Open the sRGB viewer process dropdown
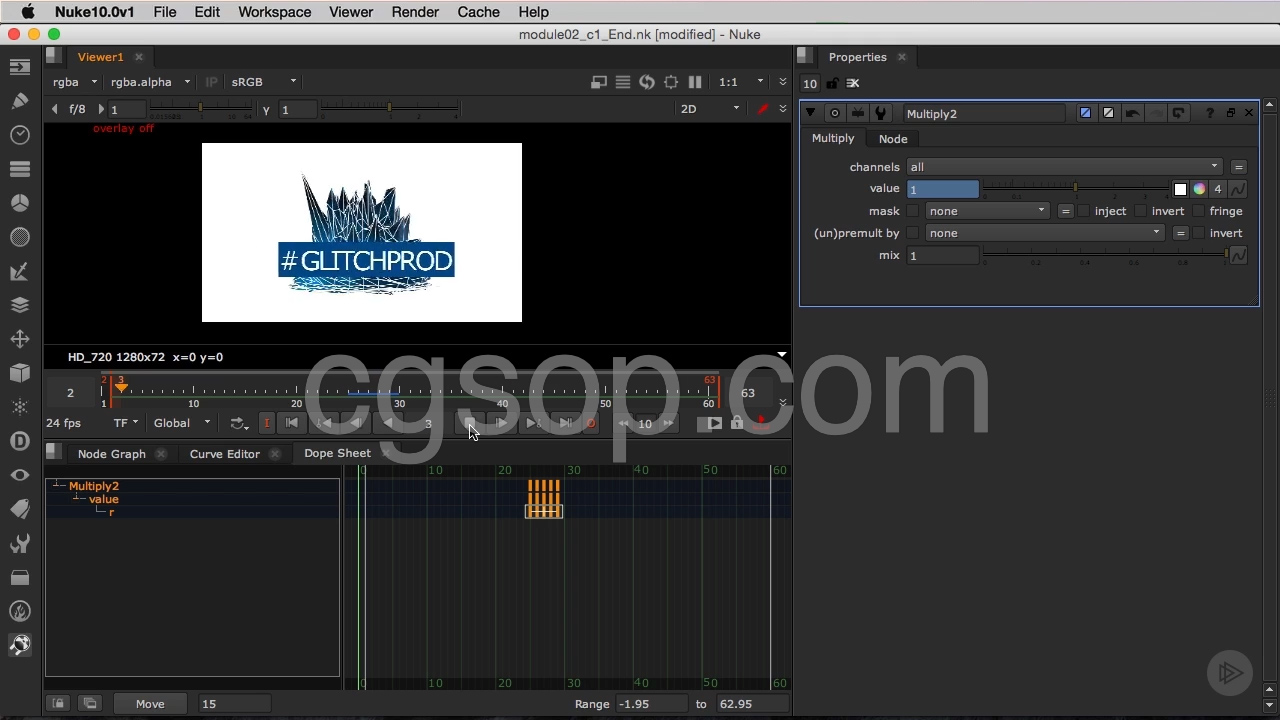Image resolution: width=1280 pixels, height=720 pixels. coord(264,82)
